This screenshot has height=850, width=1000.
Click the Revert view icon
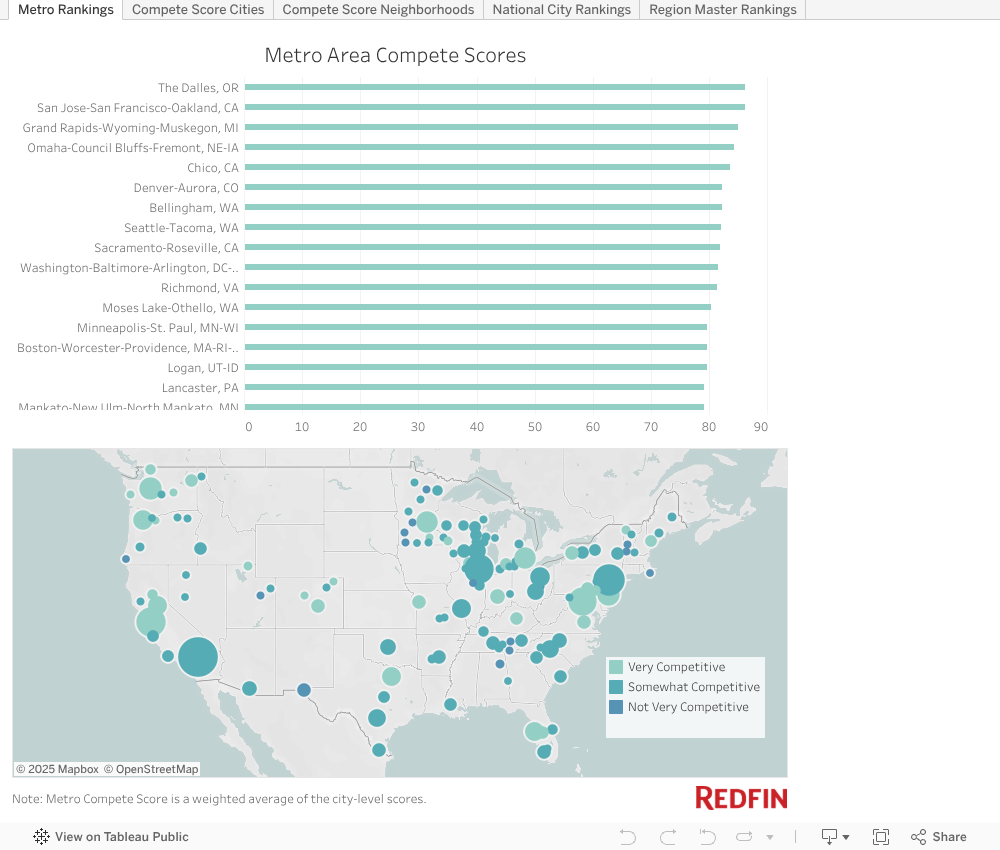(x=707, y=837)
